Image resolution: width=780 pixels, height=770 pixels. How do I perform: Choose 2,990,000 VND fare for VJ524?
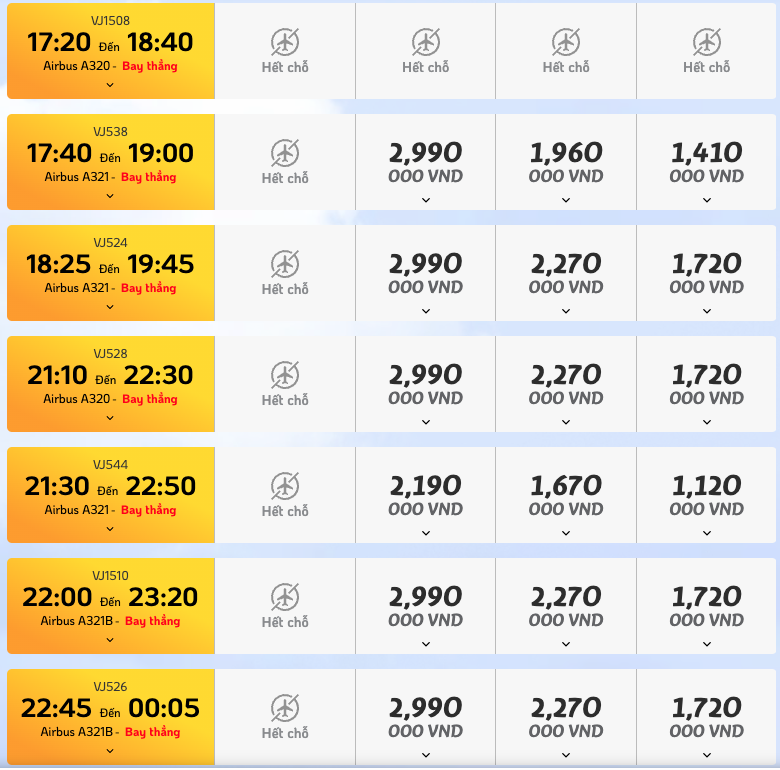tap(426, 273)
